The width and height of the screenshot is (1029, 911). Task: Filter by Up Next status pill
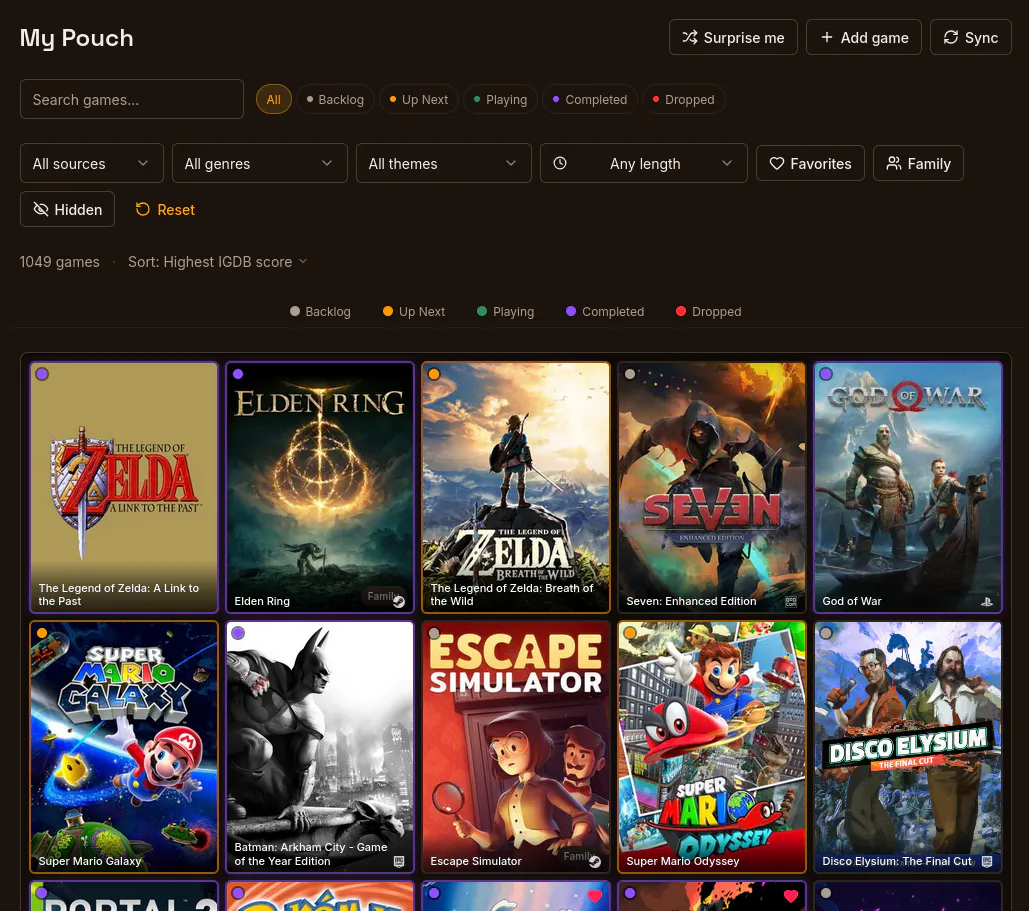419,100
